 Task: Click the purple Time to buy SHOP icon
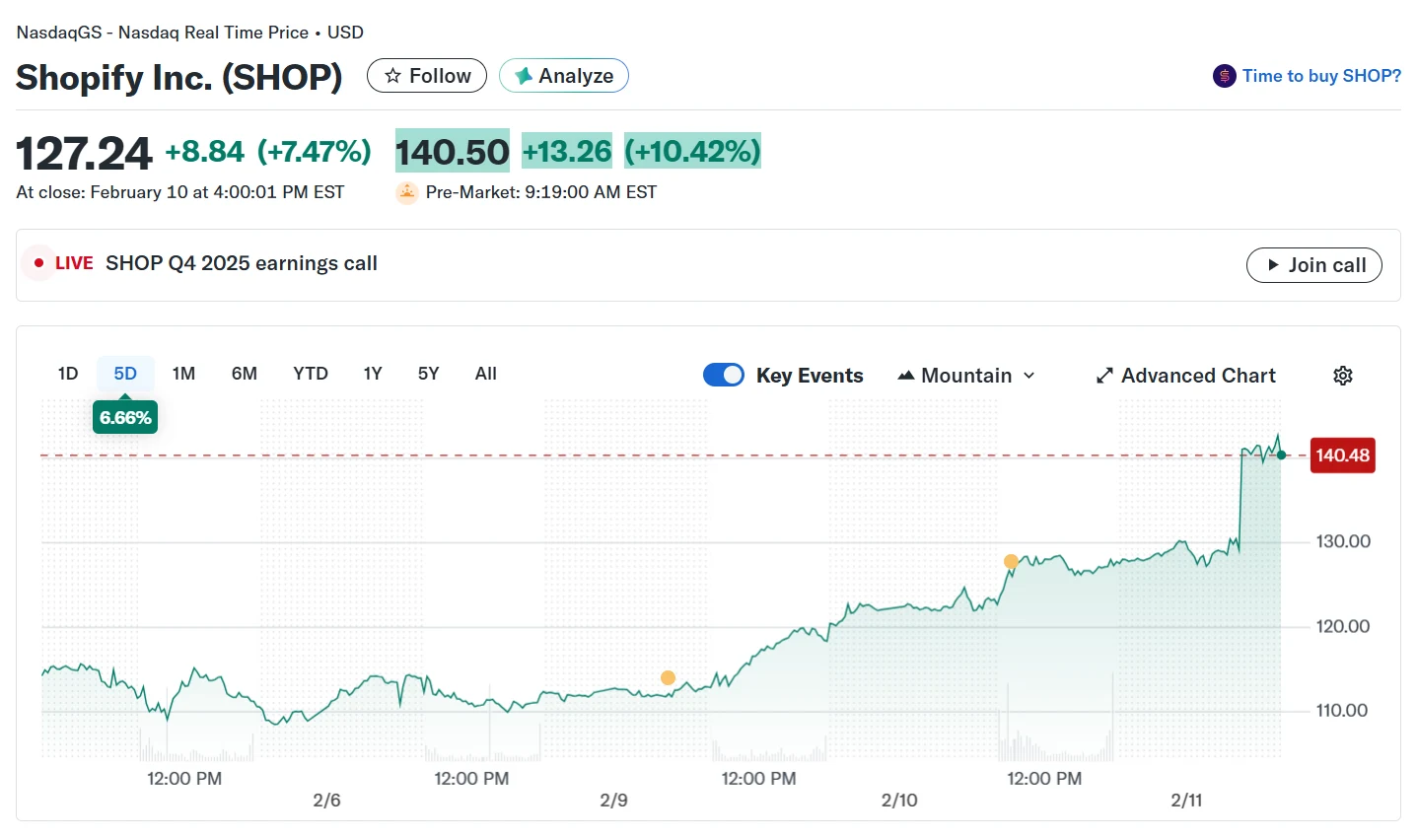[x=1224, y=76]
